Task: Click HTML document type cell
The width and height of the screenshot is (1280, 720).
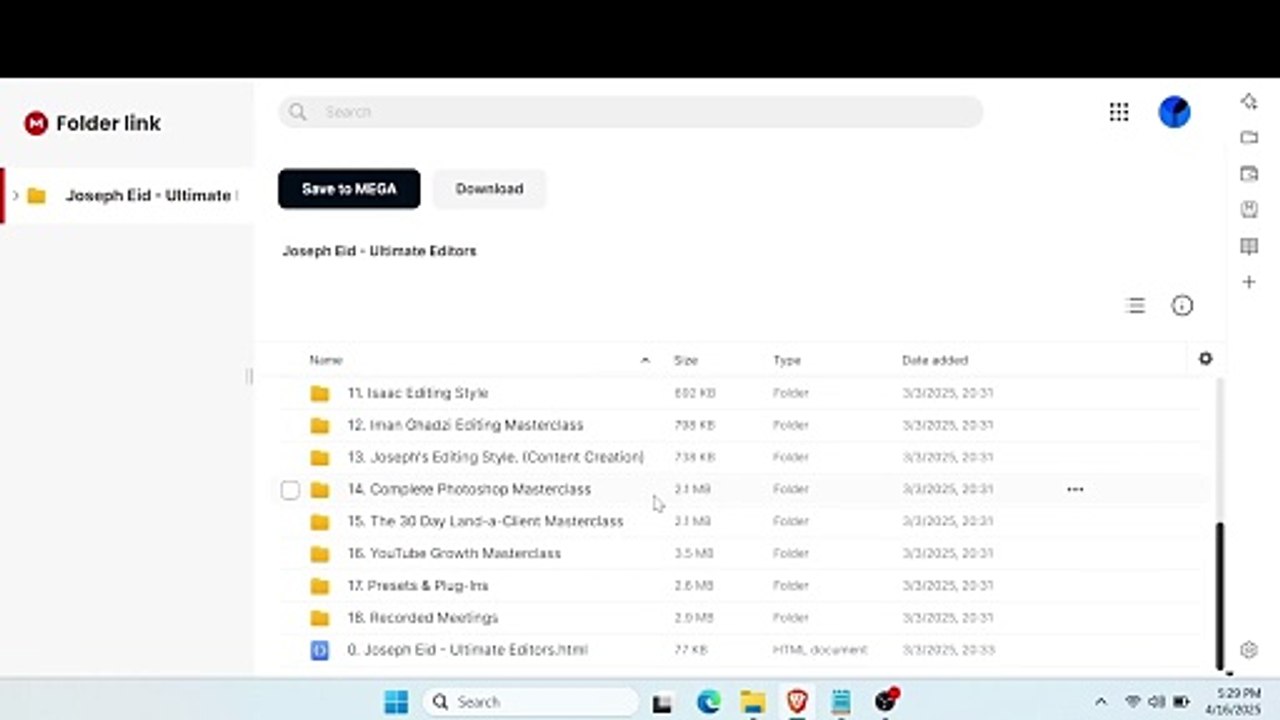Action: (820, 650)
